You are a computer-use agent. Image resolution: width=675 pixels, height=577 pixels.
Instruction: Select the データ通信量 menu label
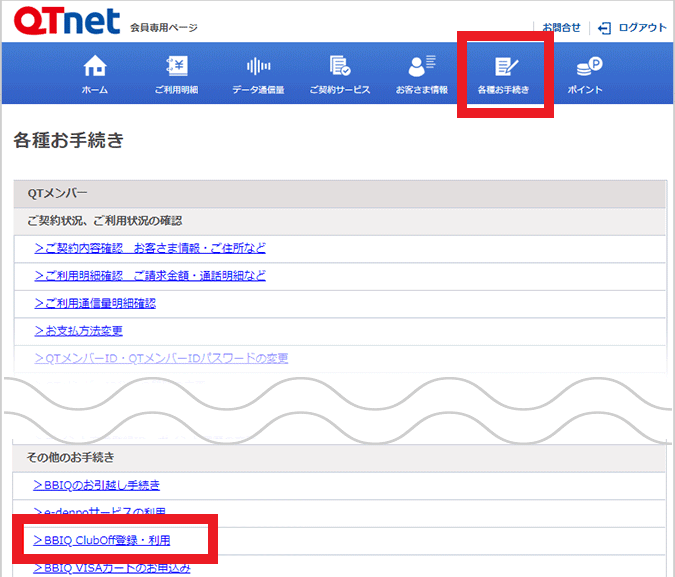pos(258,90)
